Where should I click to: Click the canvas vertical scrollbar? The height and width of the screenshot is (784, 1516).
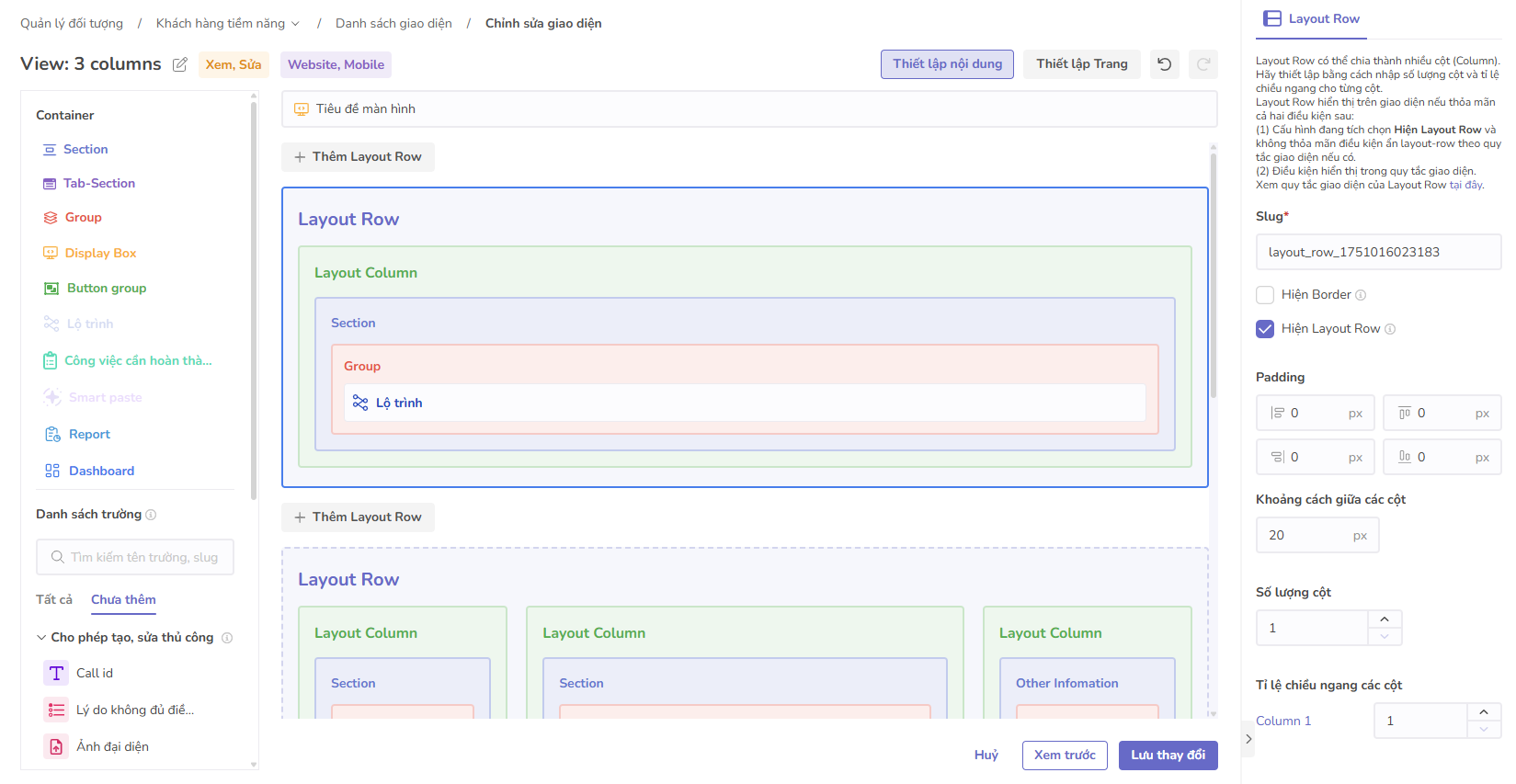(1214, 276)
